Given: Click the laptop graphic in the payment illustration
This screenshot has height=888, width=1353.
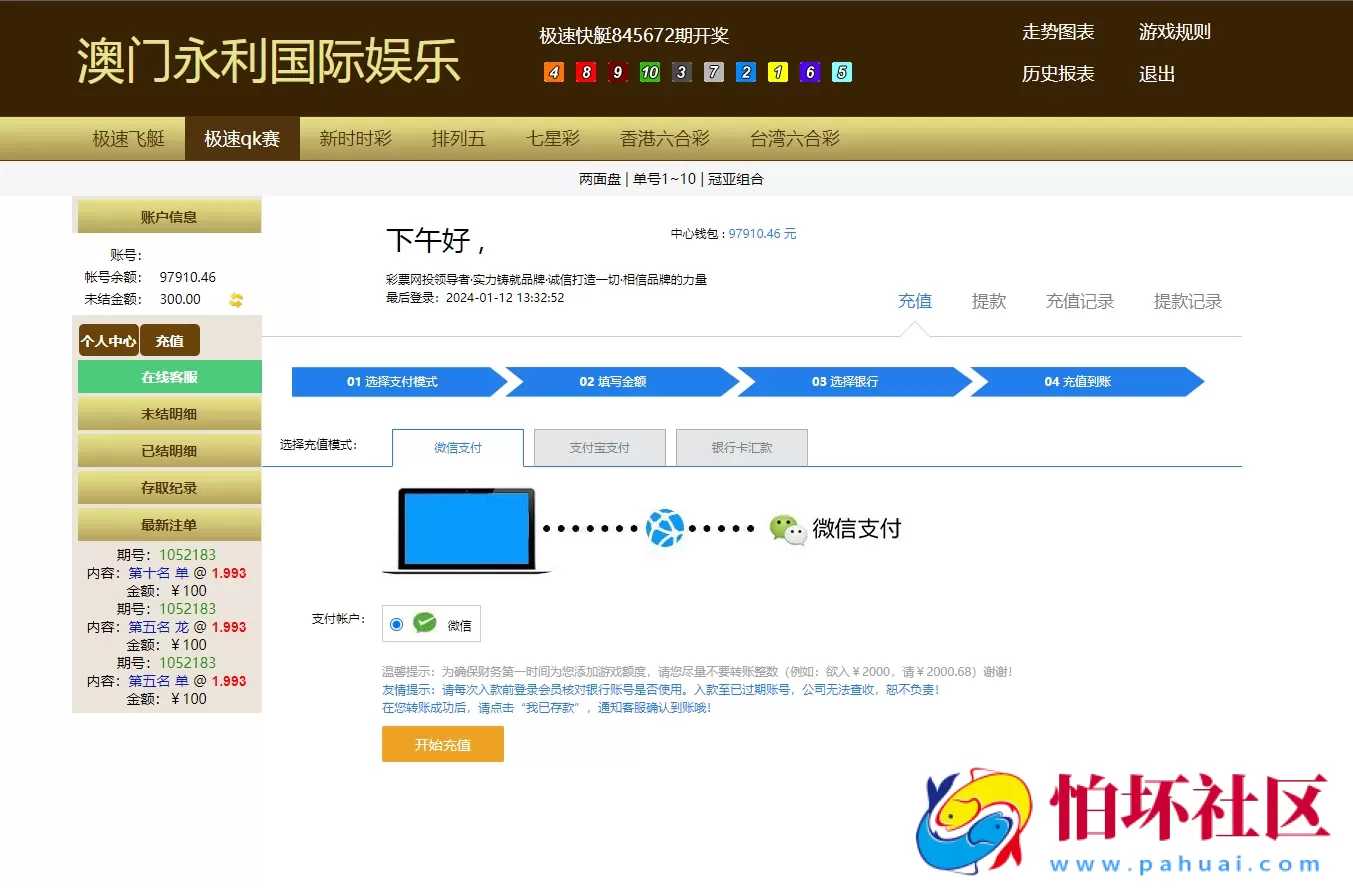Looking at the screenshot, I should 464,528.
